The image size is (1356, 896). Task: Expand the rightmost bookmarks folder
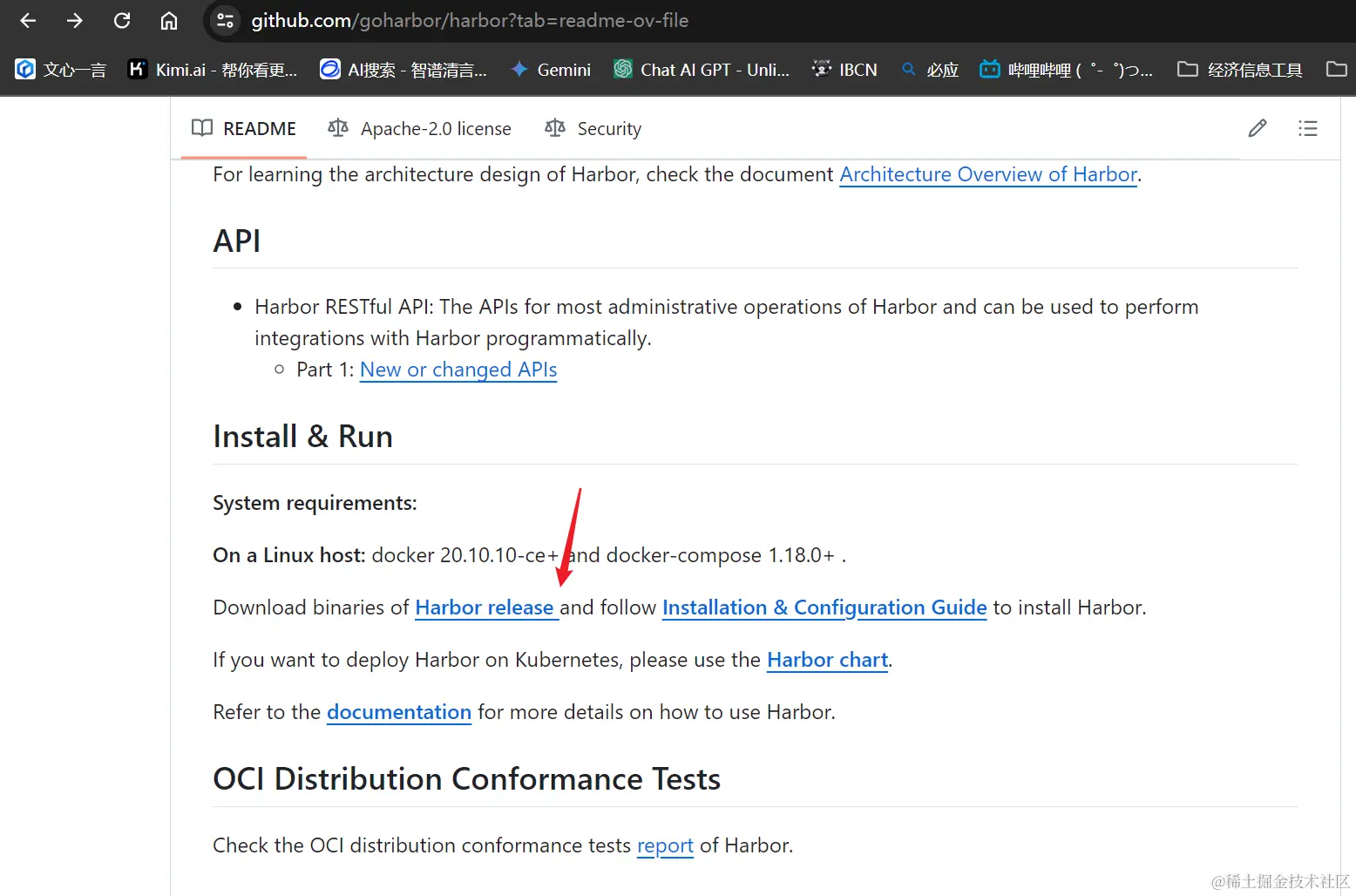(x=1336, y=69)
